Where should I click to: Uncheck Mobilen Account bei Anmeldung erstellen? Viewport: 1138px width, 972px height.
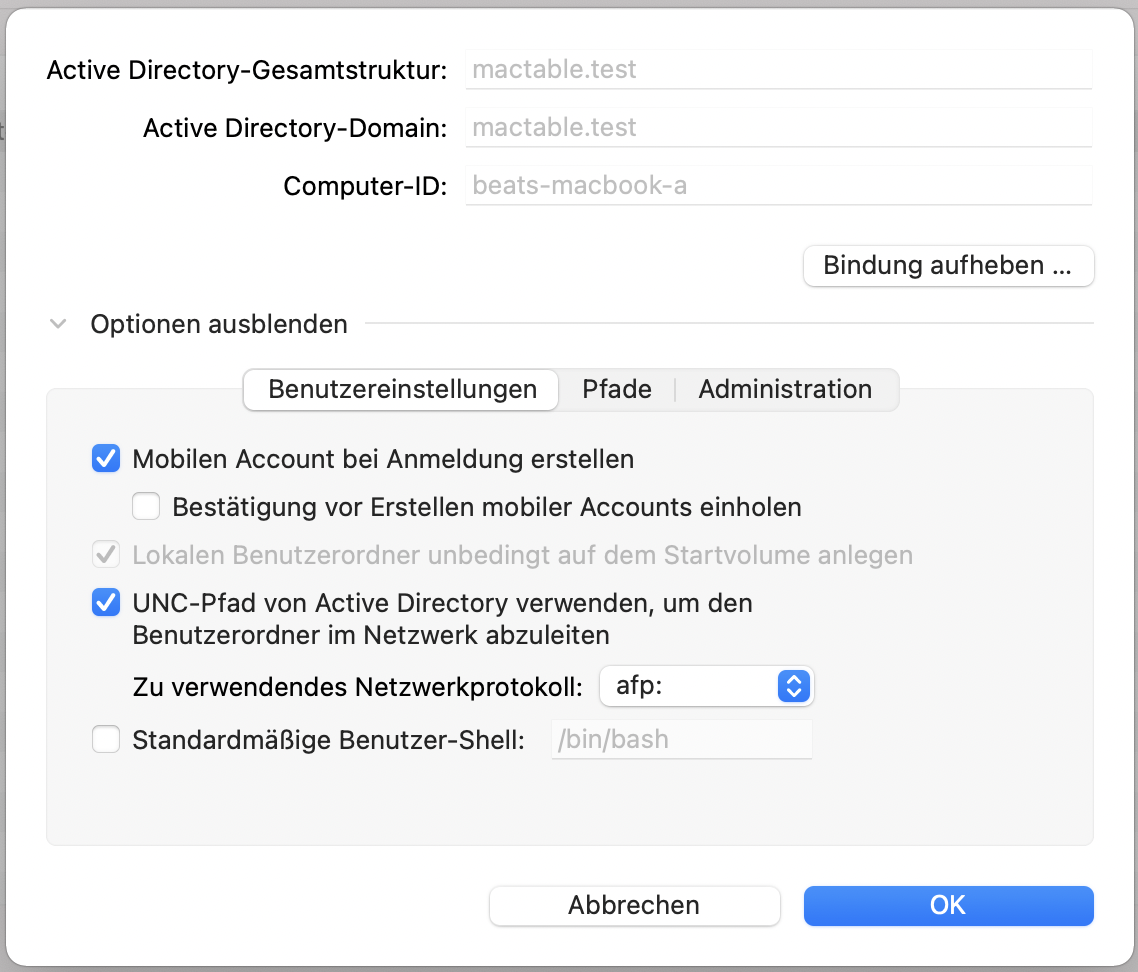point(106,459)
